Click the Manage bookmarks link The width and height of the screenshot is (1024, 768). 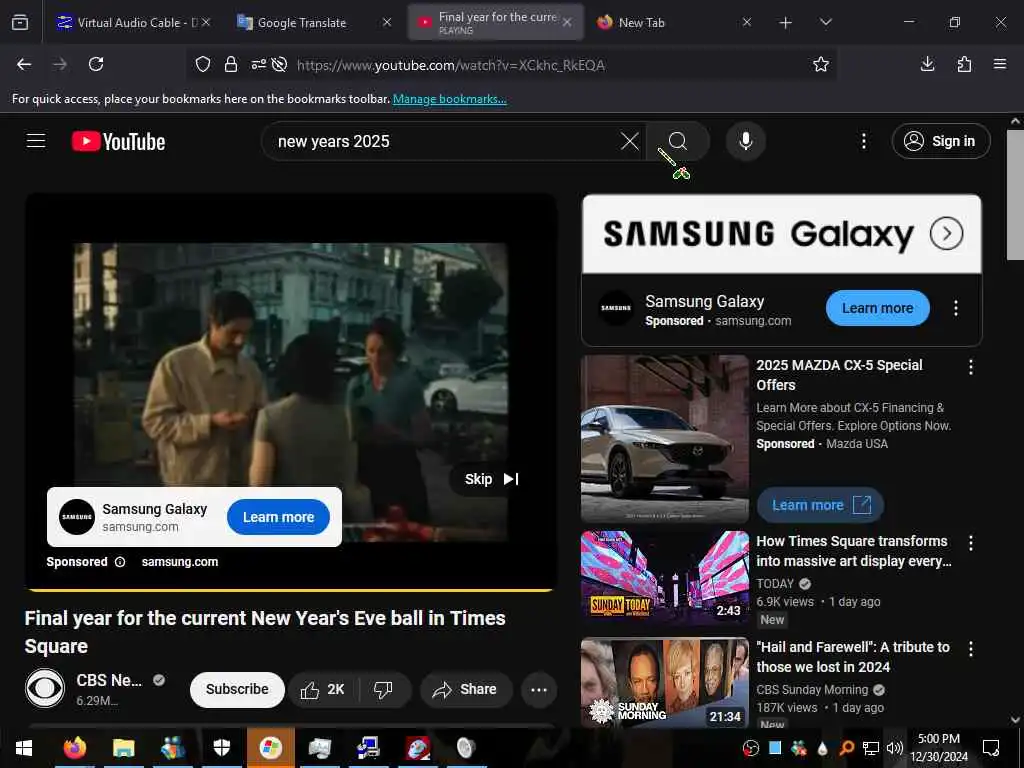tap(449, 99)
